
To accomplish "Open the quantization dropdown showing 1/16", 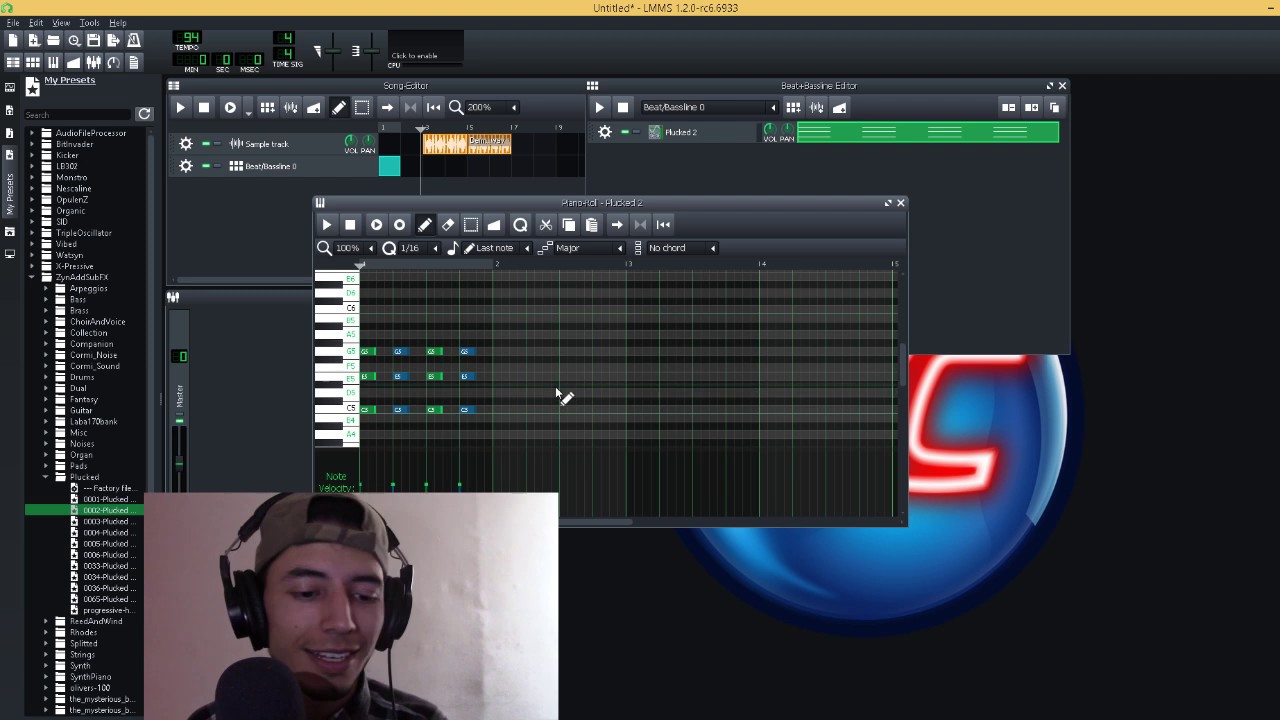I will tap(418, 248).
